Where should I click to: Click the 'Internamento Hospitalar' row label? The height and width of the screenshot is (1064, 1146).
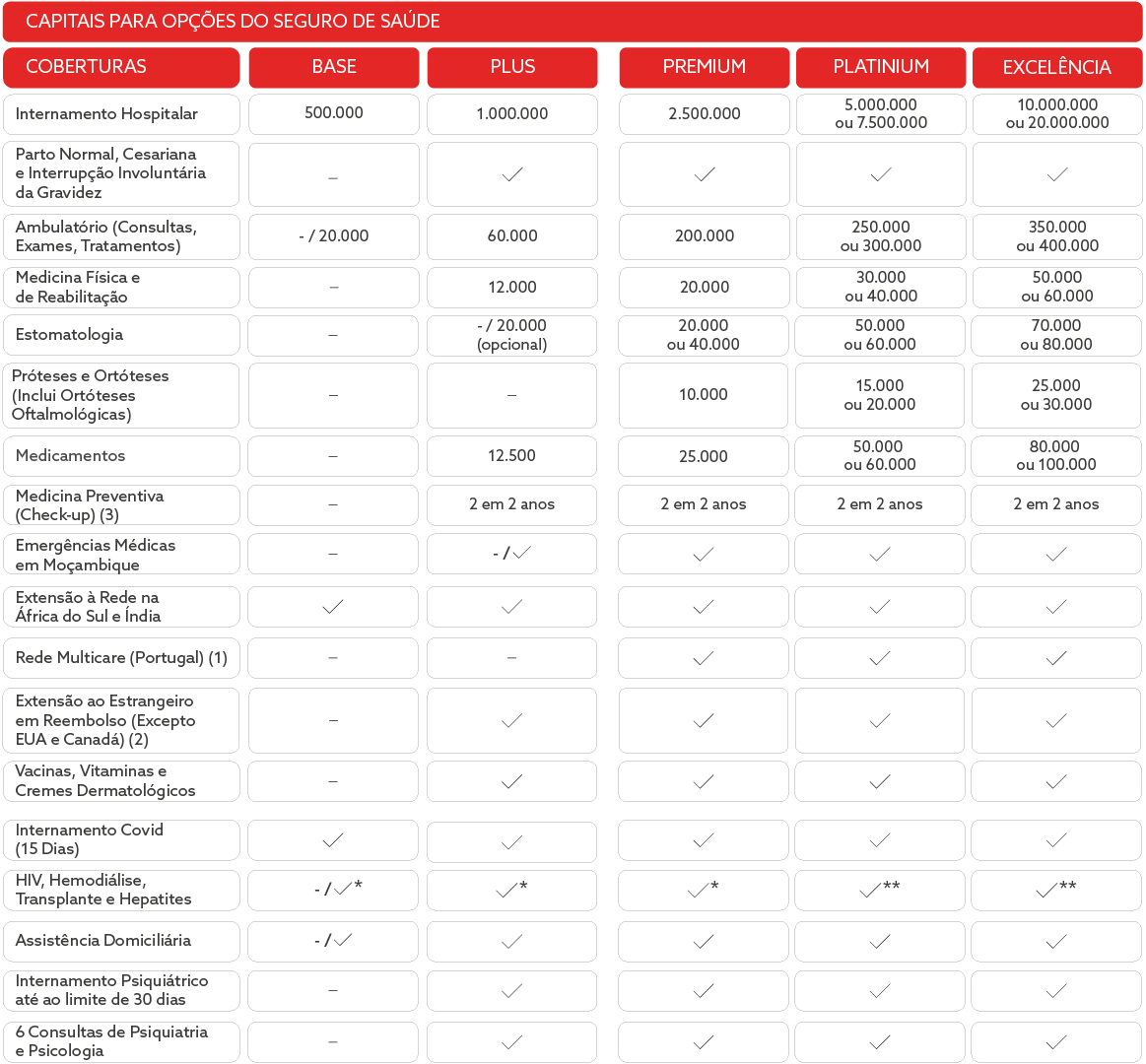pyautogui.click(x=106, y=114)
